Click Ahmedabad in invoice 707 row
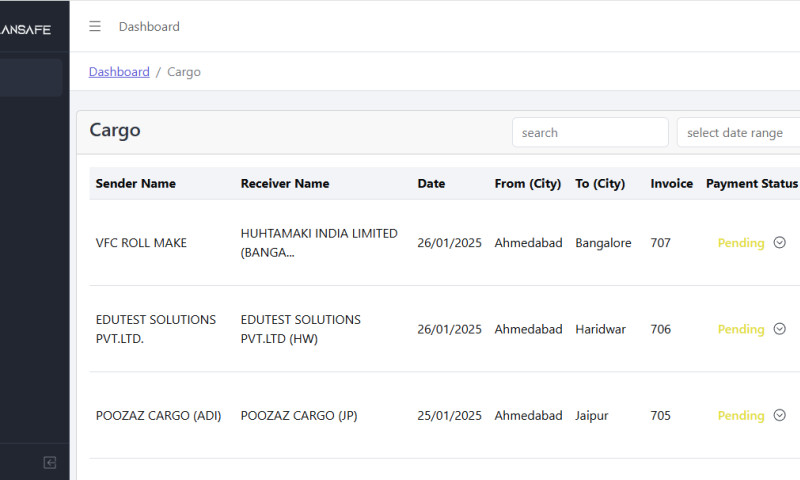This screenshot has height=480, width=800. [x=528, y=243]
